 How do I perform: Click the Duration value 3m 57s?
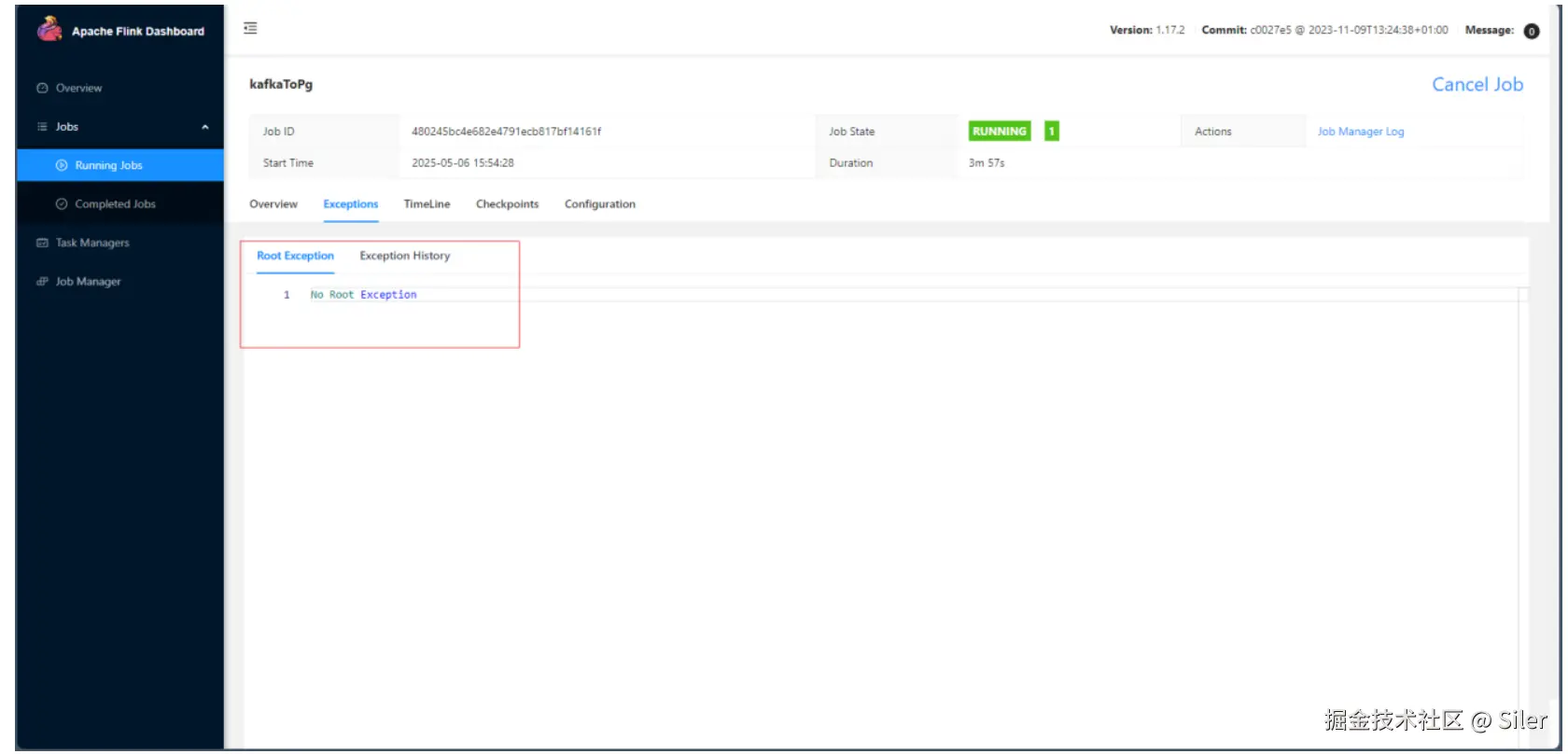987,162
